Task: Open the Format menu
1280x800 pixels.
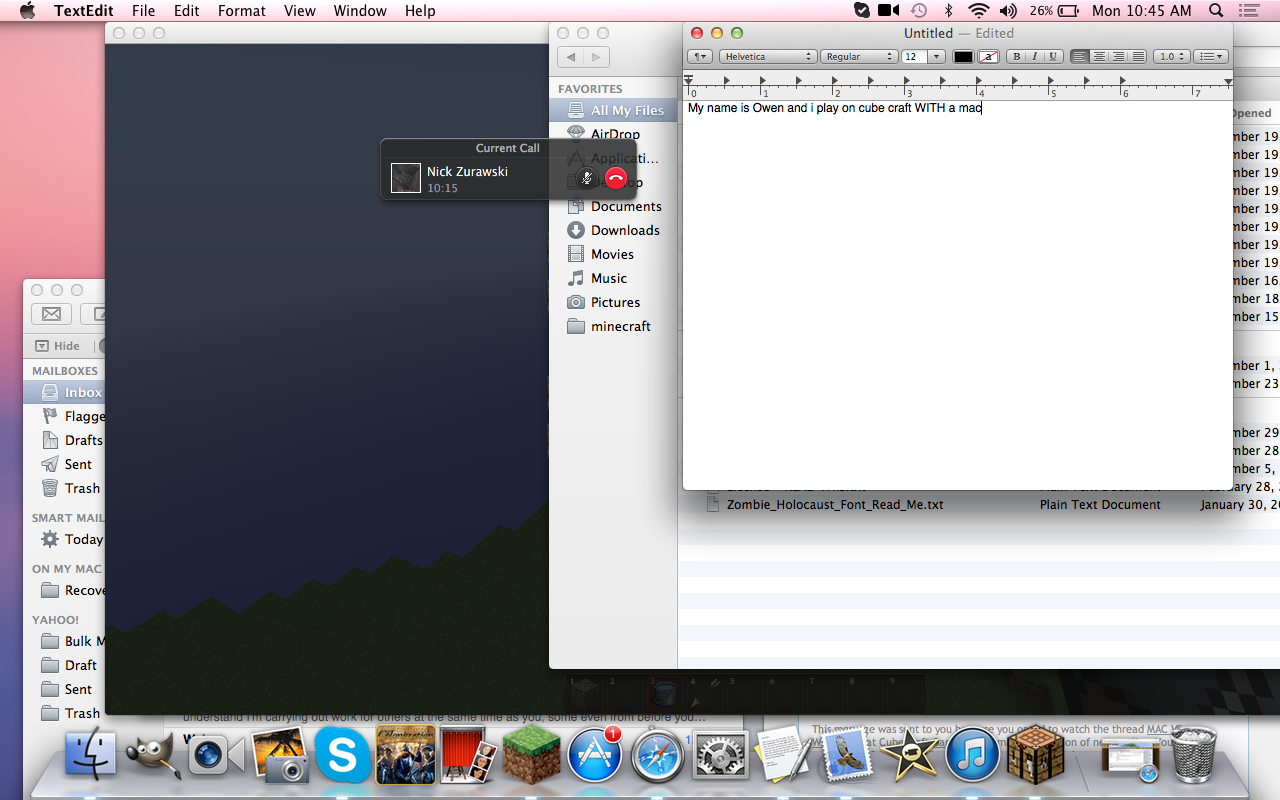Action: (242, 11)
